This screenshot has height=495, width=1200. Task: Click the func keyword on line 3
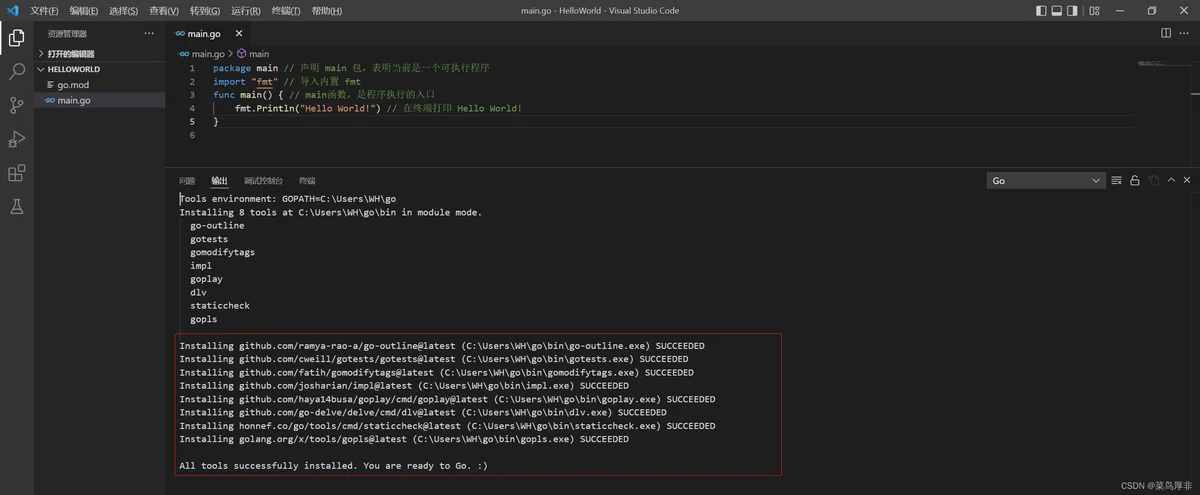[223, 95]
